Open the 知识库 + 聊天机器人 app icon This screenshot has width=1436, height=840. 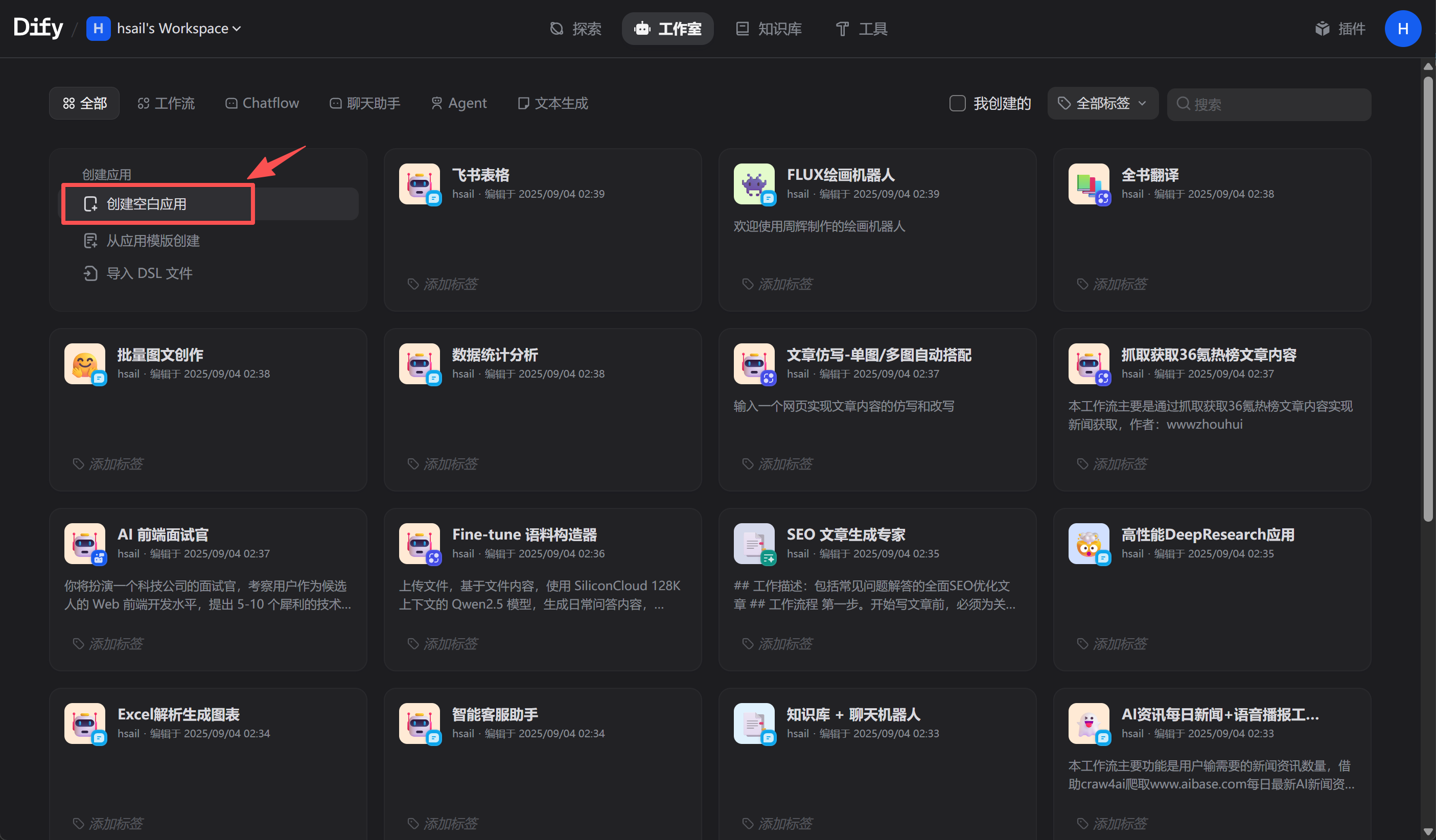tap(754, 723)
